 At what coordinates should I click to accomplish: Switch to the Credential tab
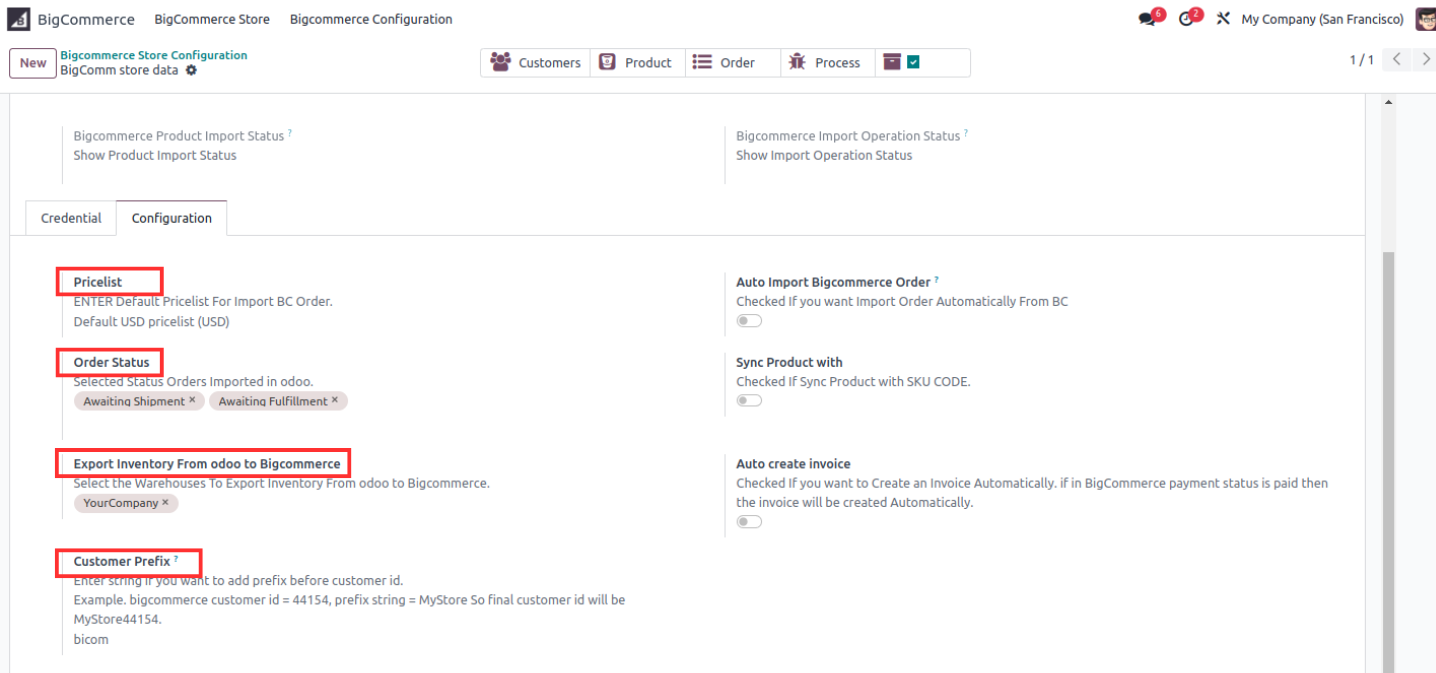pyautogui.click(x=71, y=218)
